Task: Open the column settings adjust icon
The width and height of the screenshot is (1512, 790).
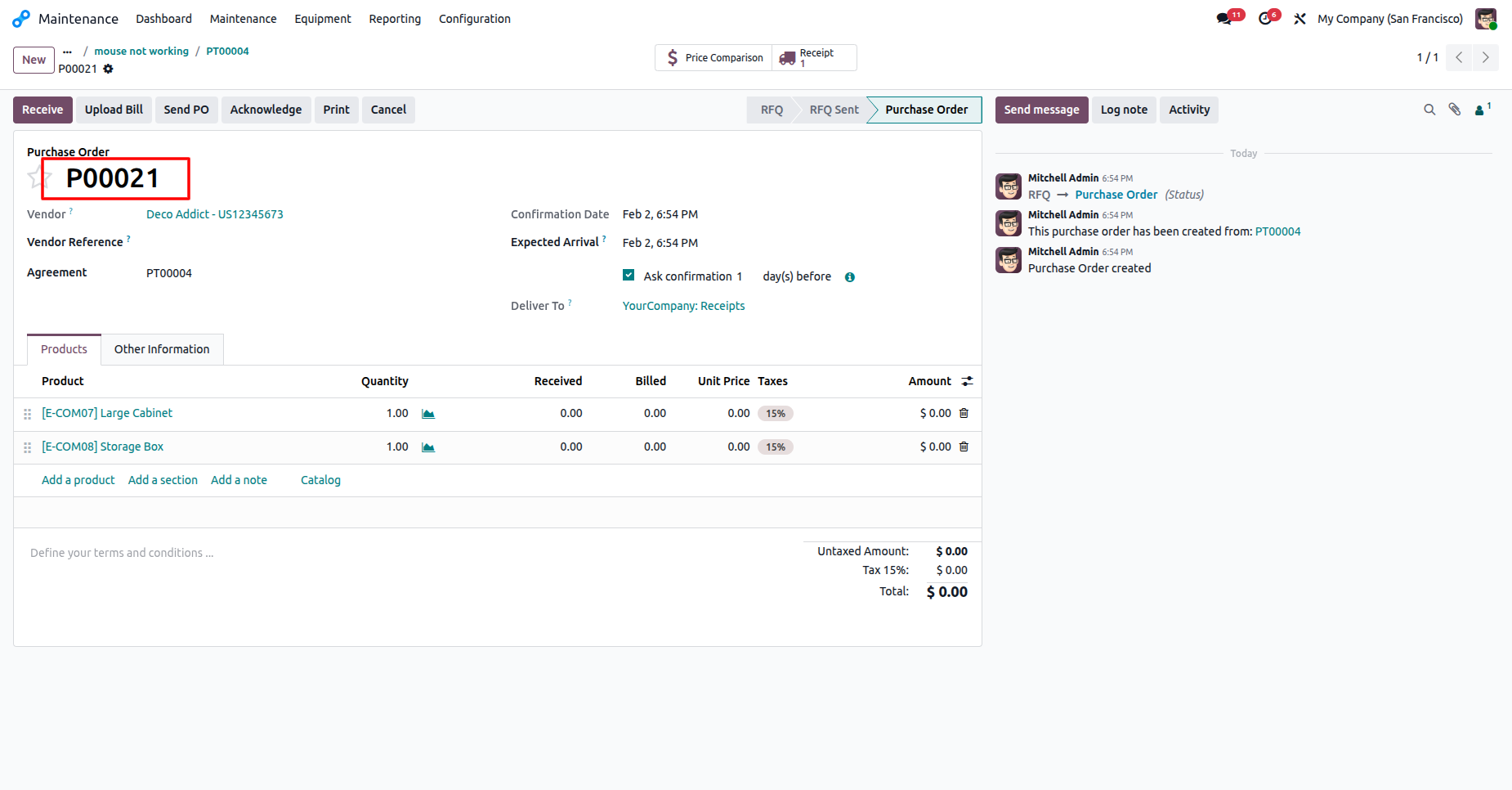Action: point(968,381)
